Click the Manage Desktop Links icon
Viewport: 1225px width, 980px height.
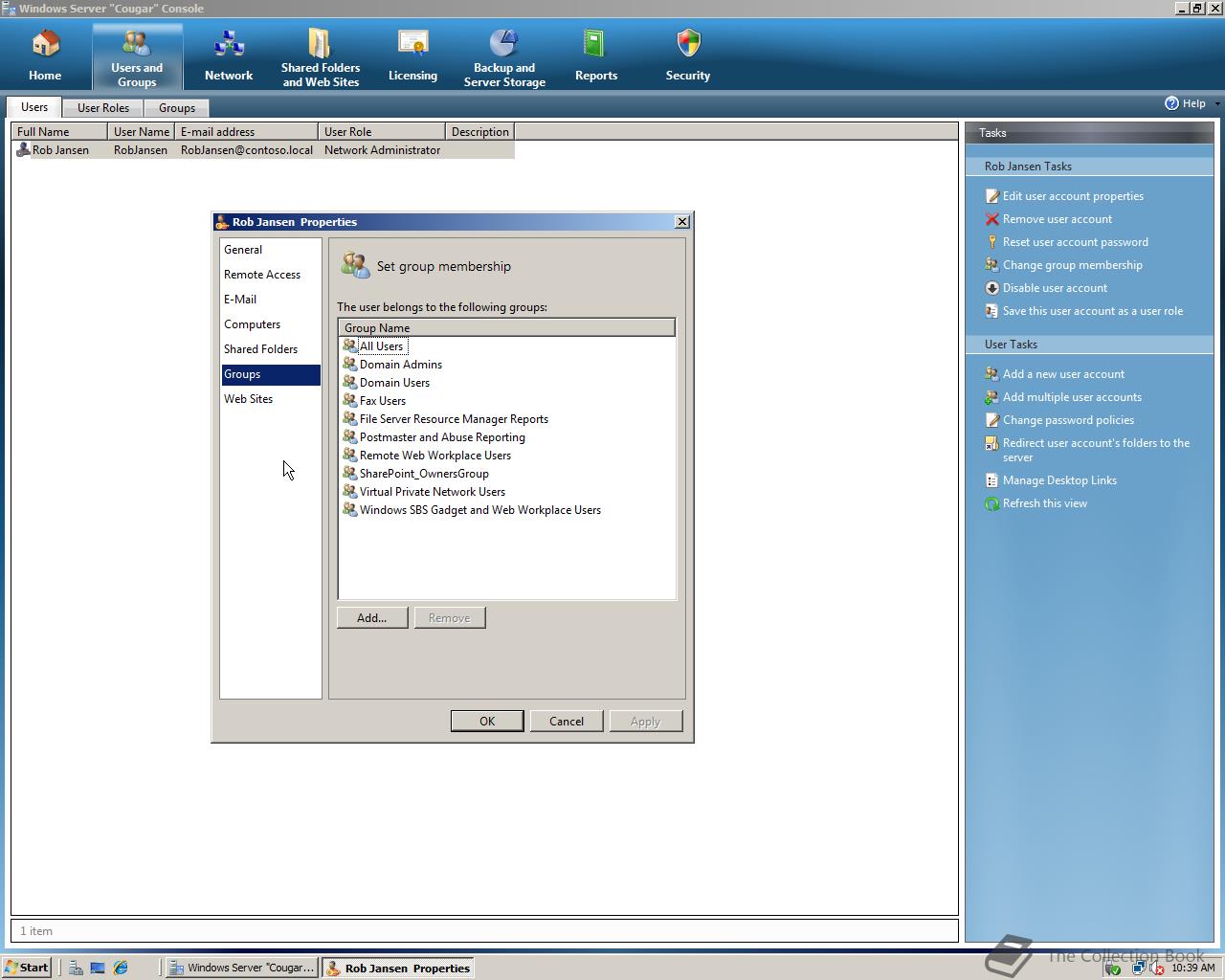click(992, 480)
